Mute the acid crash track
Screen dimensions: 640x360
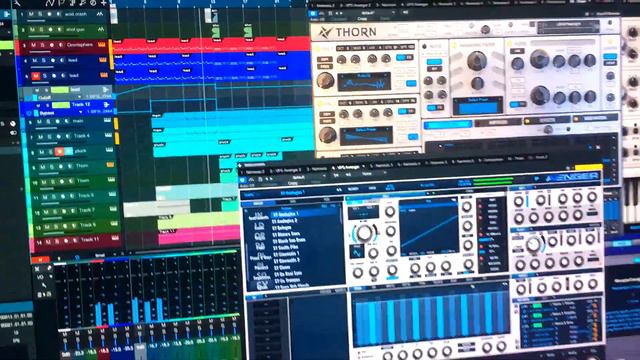pyautogui.click(x=31, y=14)
